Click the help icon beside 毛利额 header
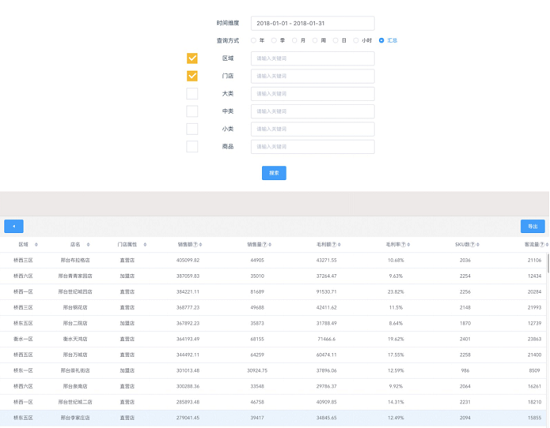 334,245
